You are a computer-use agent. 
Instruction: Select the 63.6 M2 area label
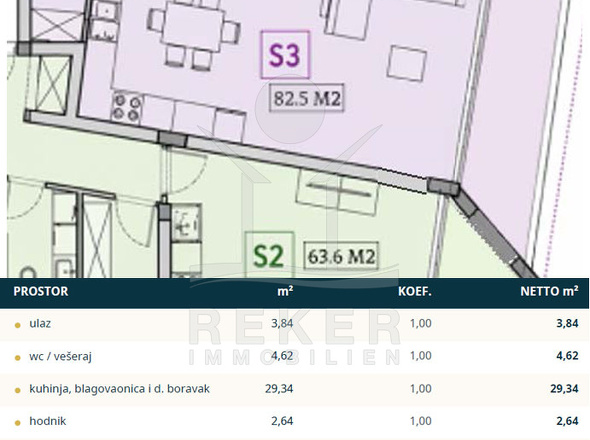tap(341, 256)
